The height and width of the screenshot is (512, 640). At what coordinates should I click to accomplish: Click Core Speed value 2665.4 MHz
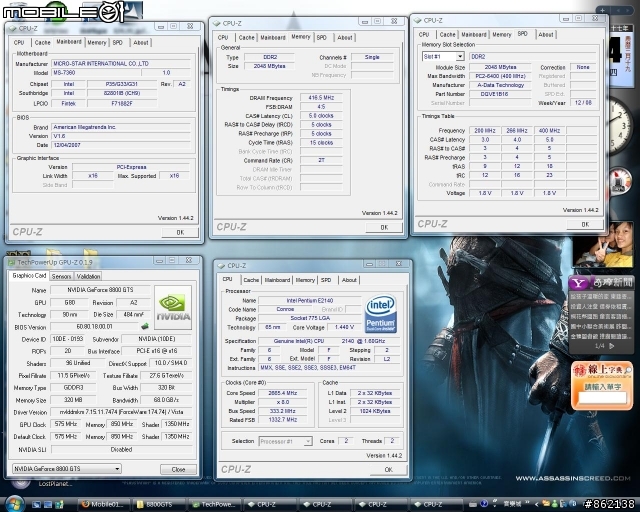click(282, 393)
